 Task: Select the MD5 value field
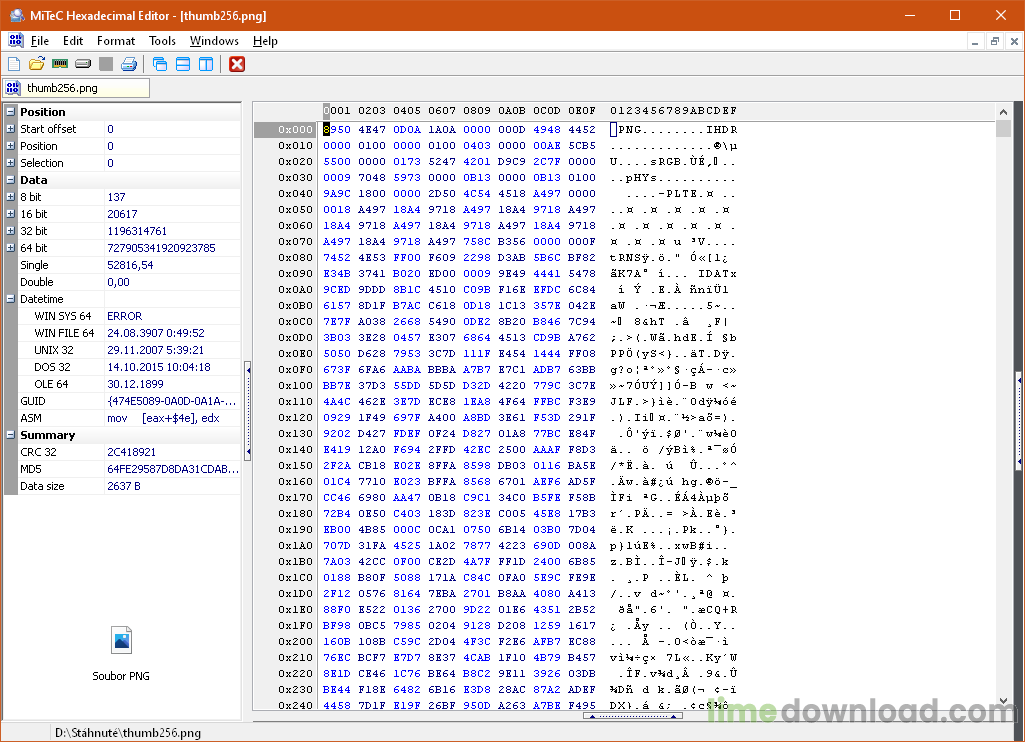172,469
